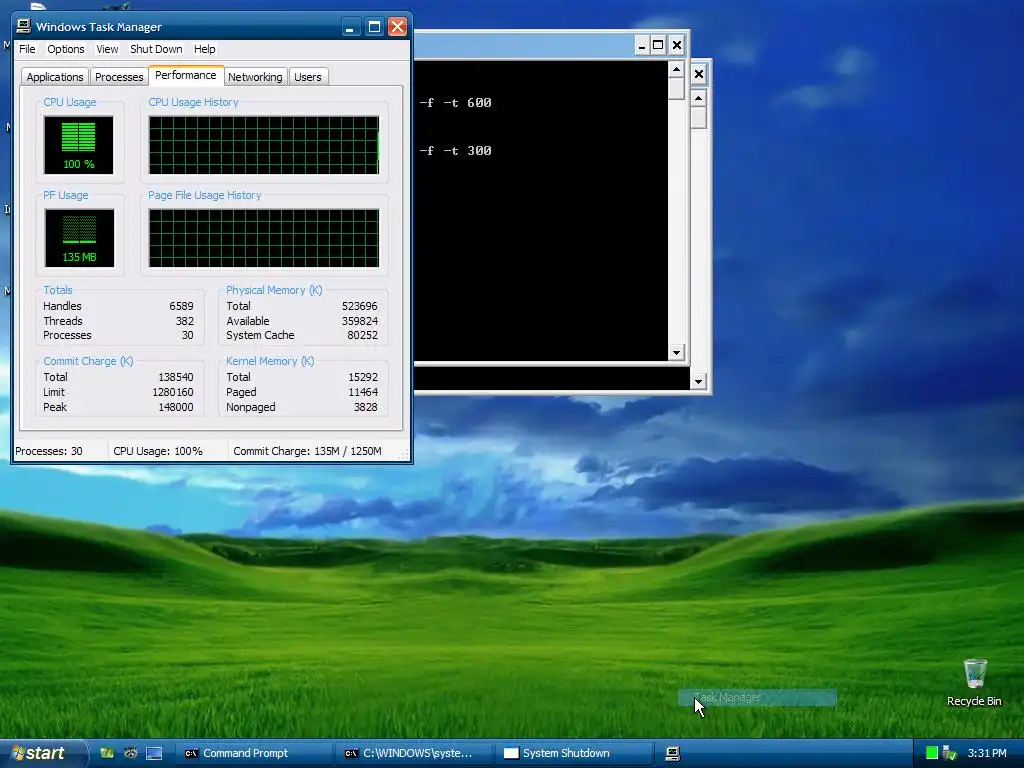The width and height of the screenshot is (1024, 768).
Task: Click the CPU Usage History graph
Action: point(264,145)
